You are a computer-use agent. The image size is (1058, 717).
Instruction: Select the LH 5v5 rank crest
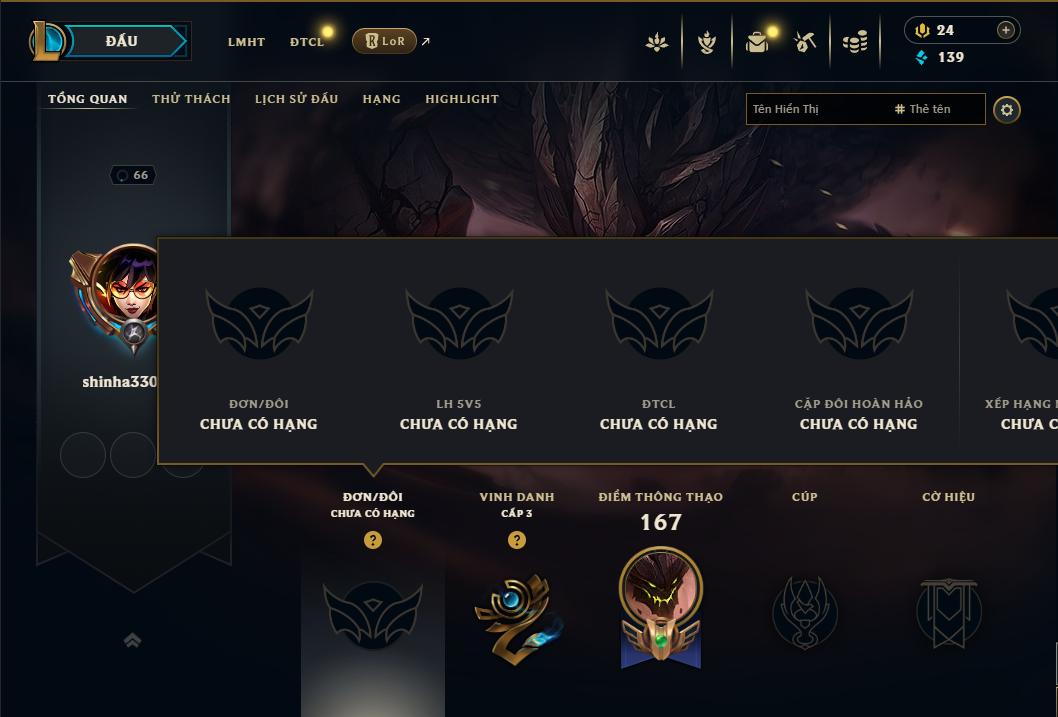459,322
